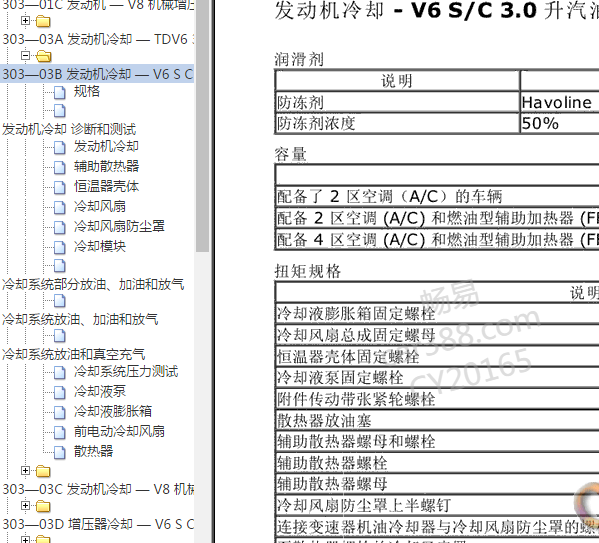The image size is (599, 543).
Task: Click the 辅助散热器螺母和螺栓 torque row
Action: click(x=437, y=442)
